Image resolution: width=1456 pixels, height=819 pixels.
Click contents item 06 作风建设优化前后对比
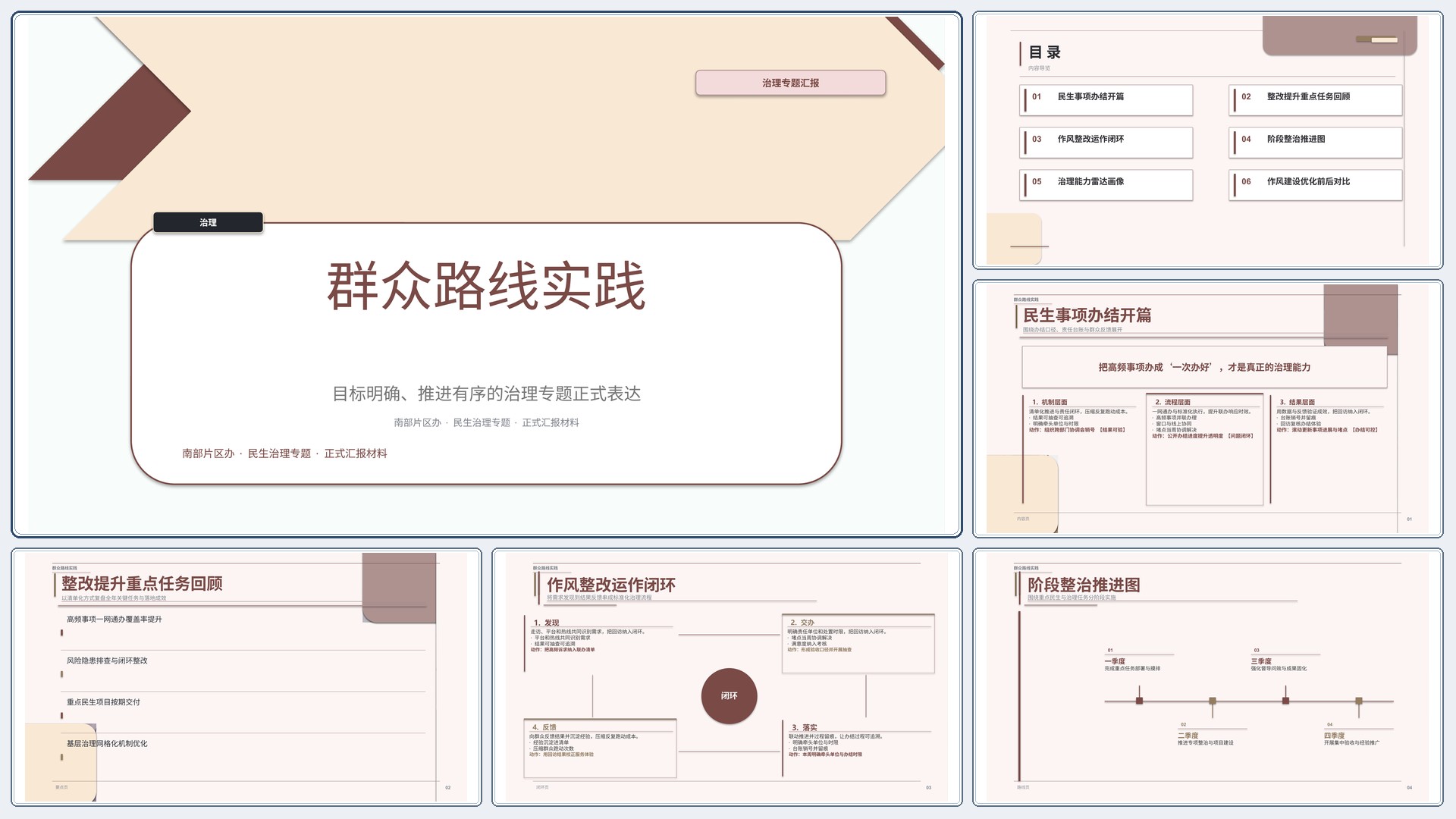tap(1316, 184)
